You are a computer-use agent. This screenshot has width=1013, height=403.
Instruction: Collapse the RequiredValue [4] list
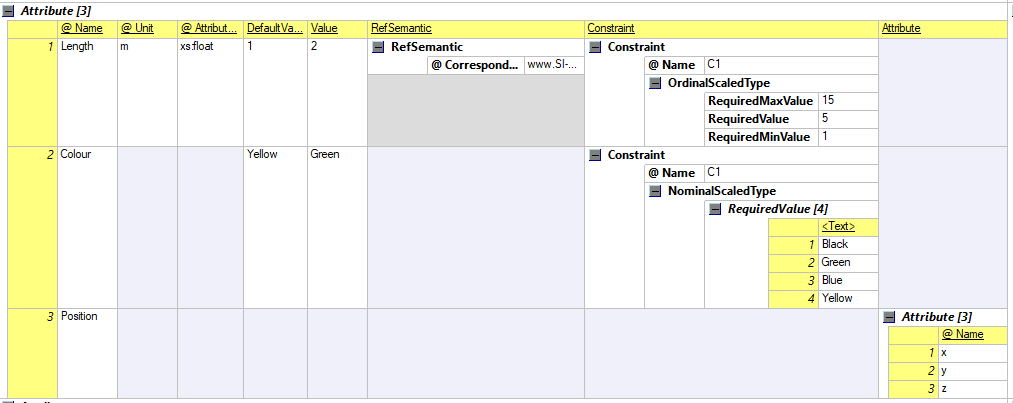point(714,209)
